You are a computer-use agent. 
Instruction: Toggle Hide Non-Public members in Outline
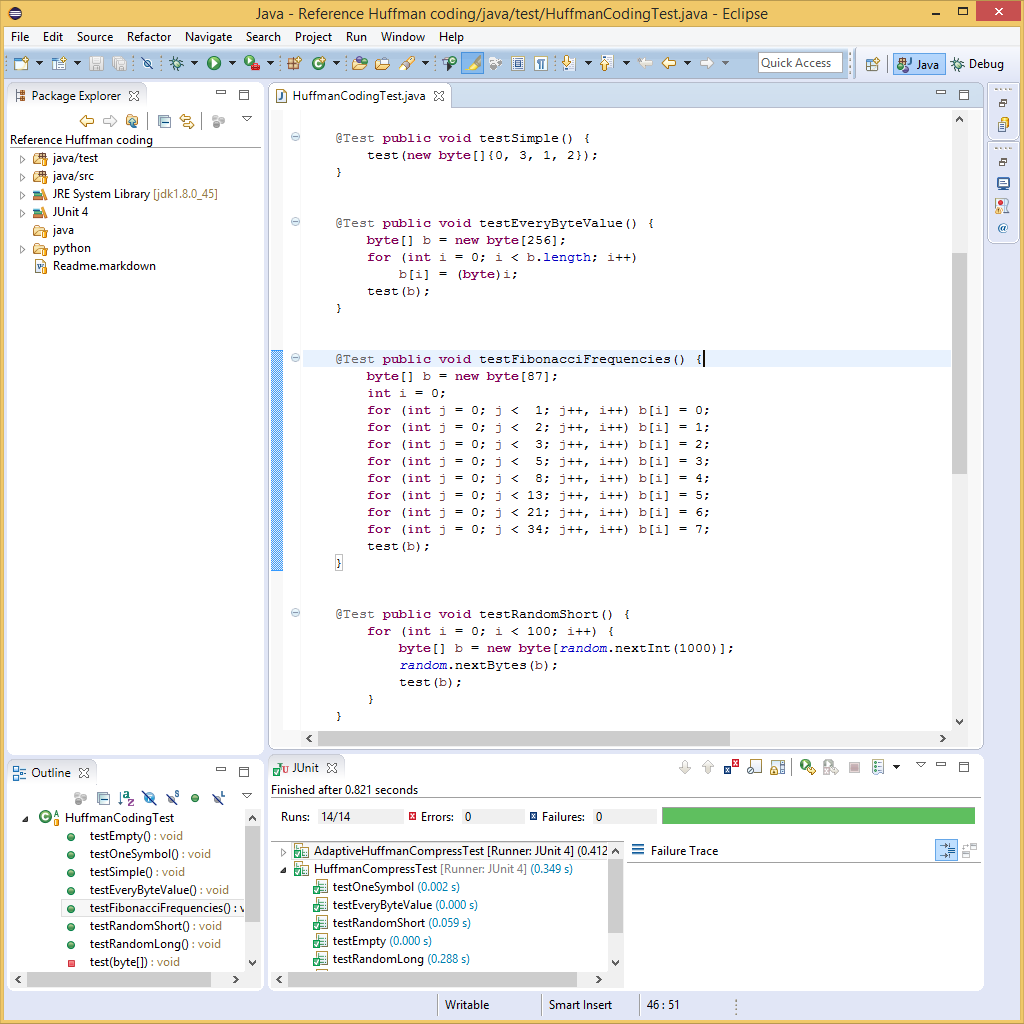(x=195, y=797)
